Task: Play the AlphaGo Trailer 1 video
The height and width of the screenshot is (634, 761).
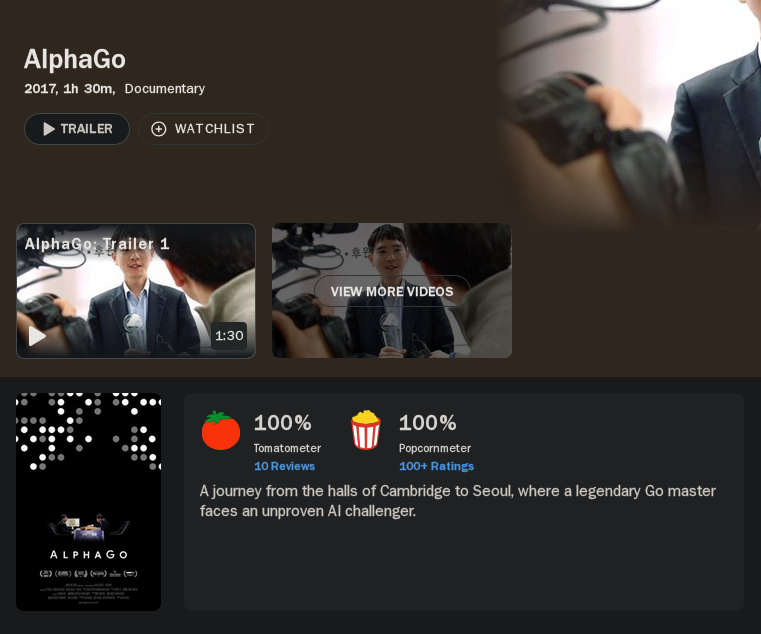Action: point(37,336)
